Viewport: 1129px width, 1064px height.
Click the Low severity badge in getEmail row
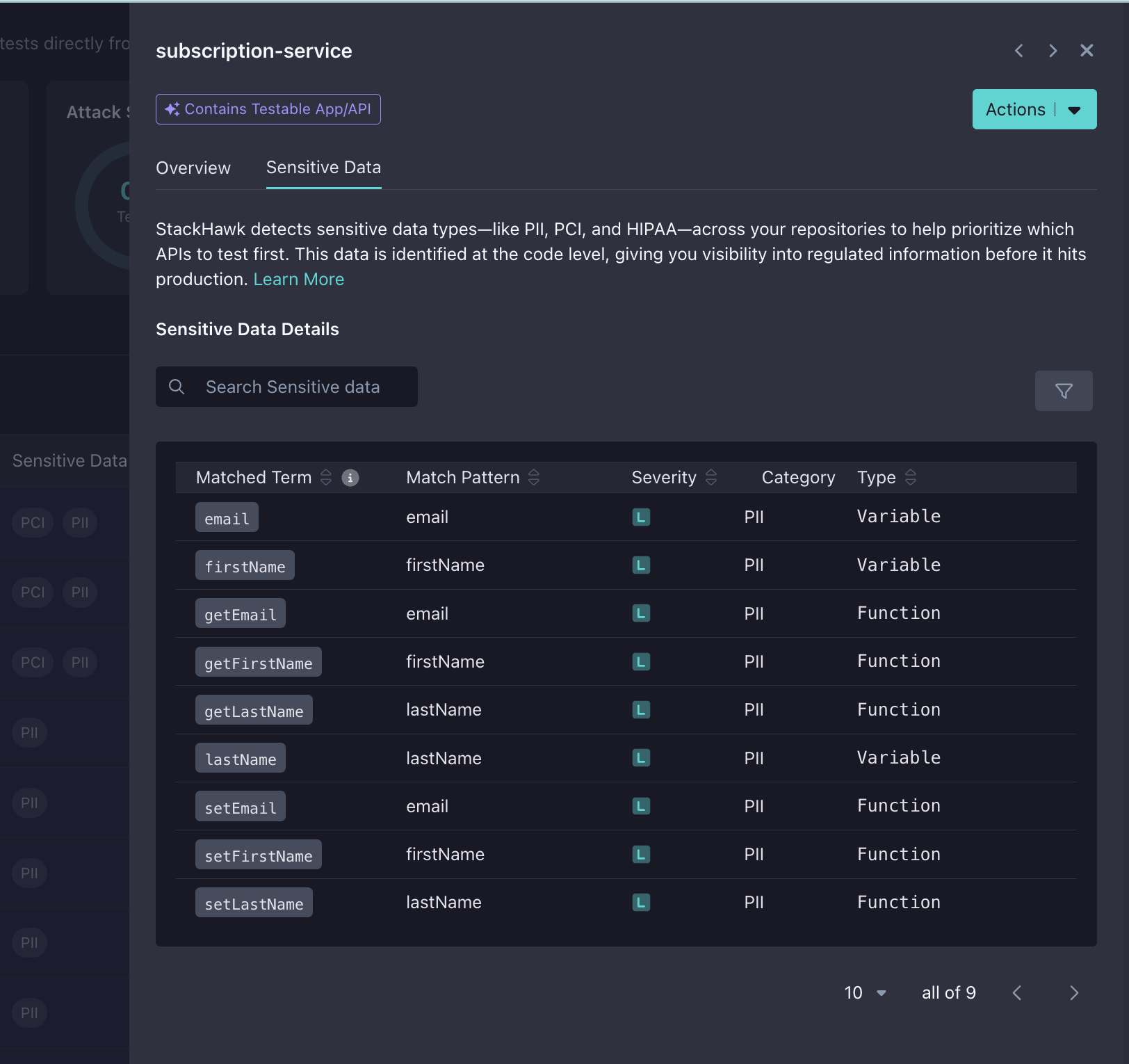pos(641,613)
